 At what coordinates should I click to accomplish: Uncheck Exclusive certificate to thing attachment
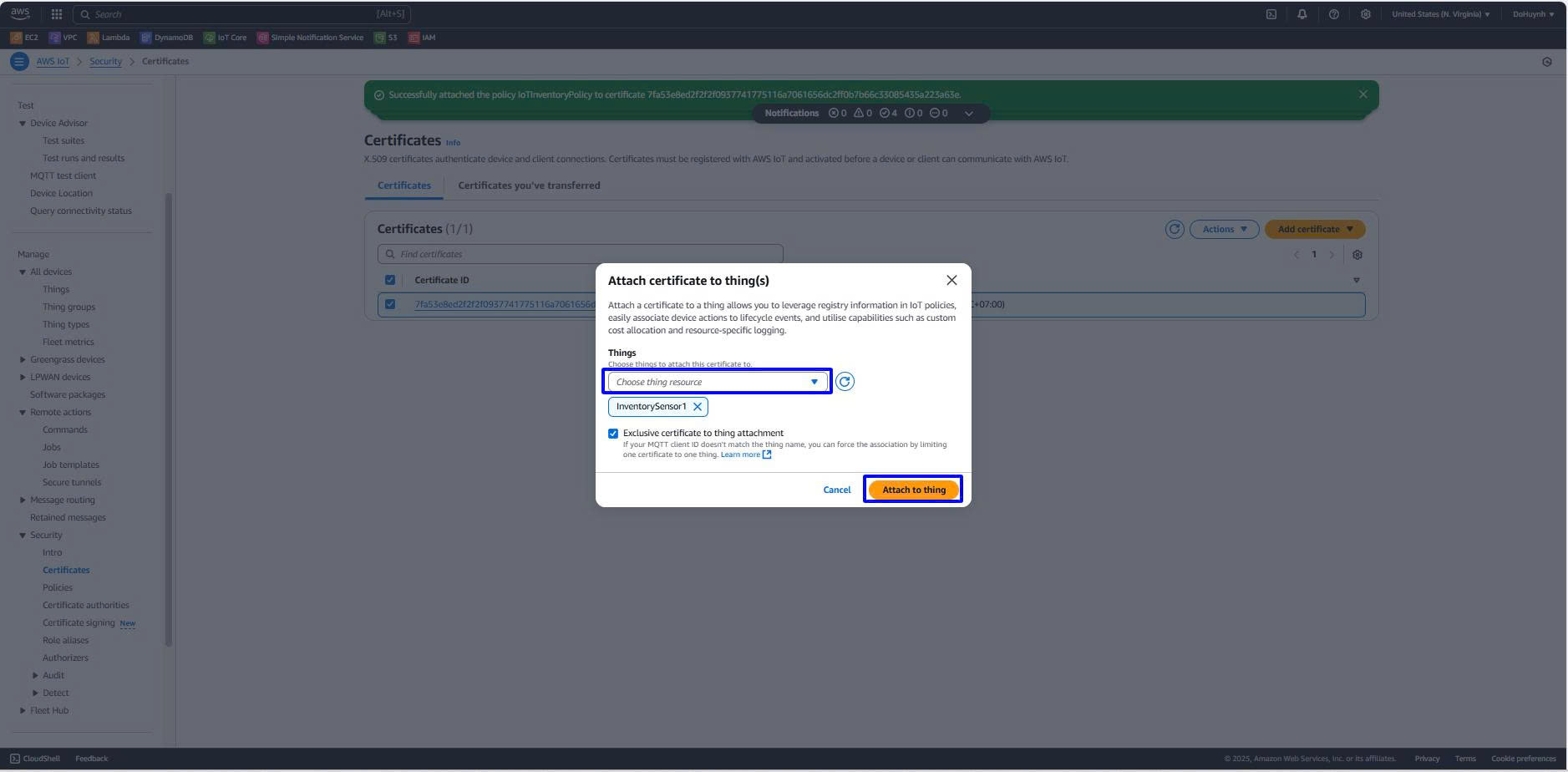pos(613,434)
